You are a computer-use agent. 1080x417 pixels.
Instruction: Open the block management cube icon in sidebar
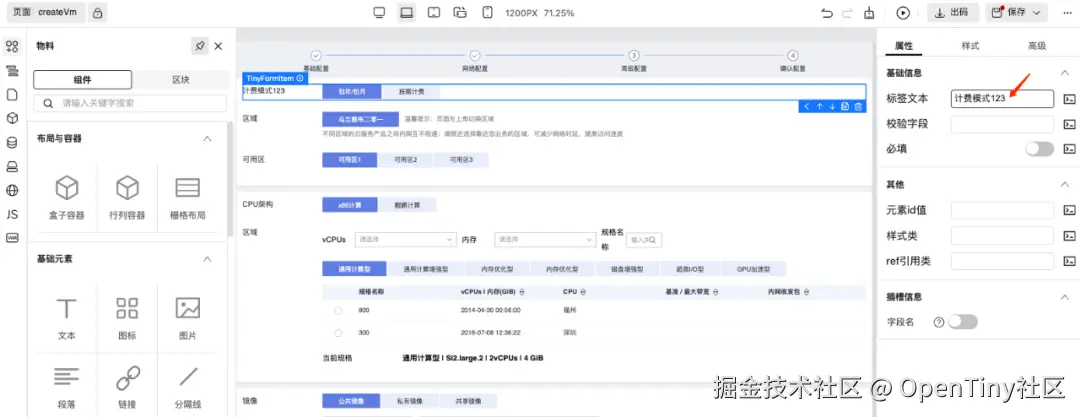pyautogui.click(x=12, y=119)
